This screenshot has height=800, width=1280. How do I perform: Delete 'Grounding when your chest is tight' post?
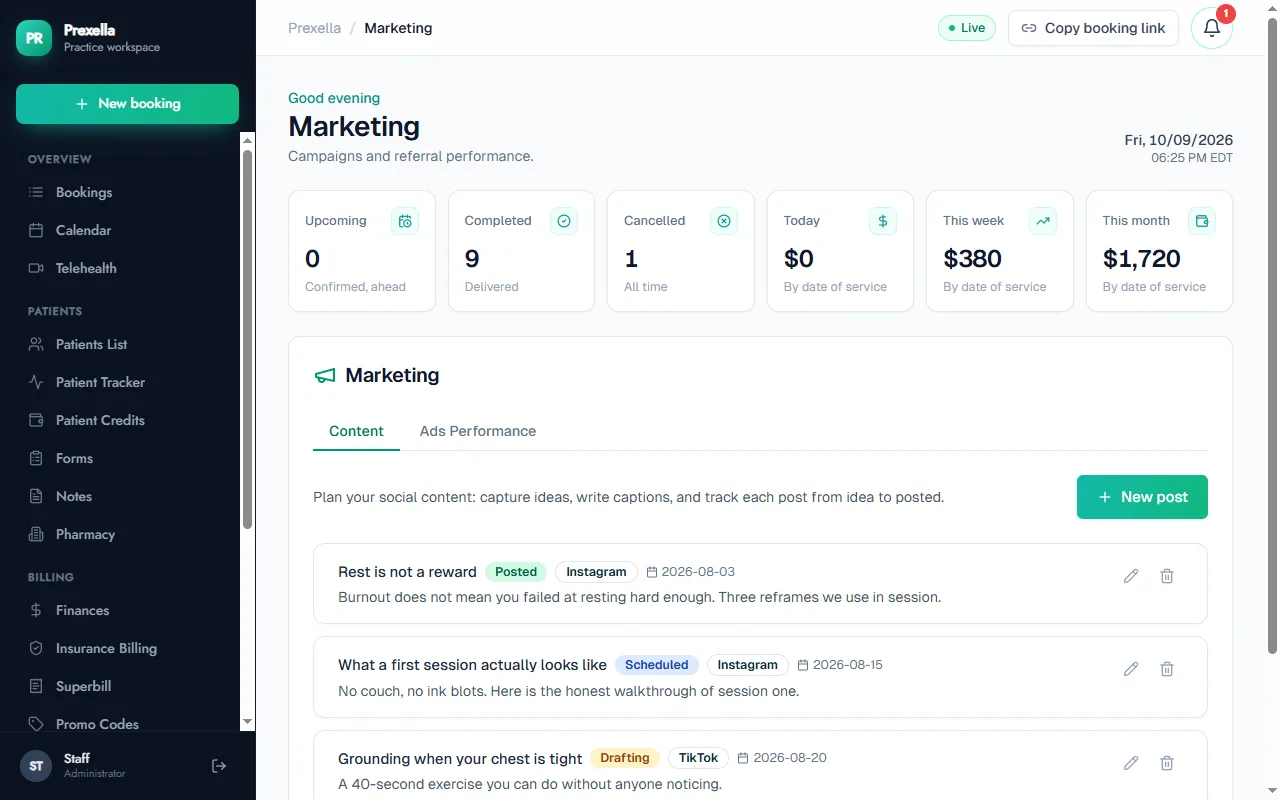pyautogui.click(x=1167, y=763)
